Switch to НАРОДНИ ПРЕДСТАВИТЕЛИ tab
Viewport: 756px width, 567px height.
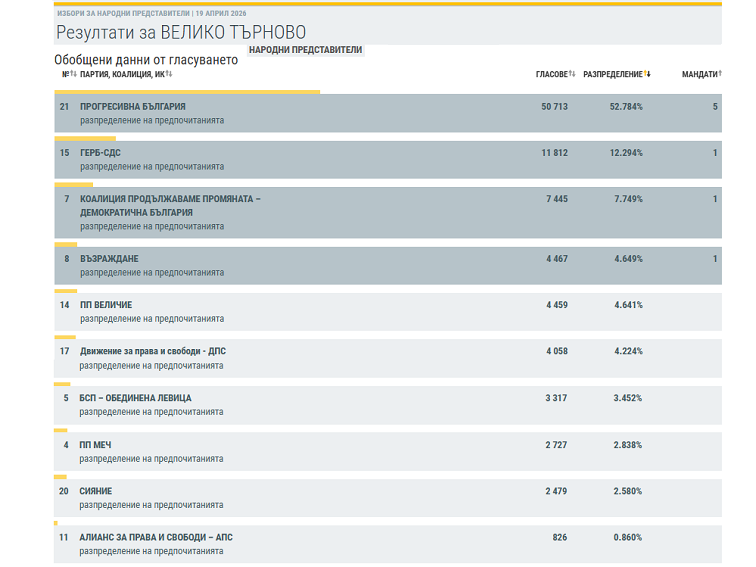click(x=305, y=49)
